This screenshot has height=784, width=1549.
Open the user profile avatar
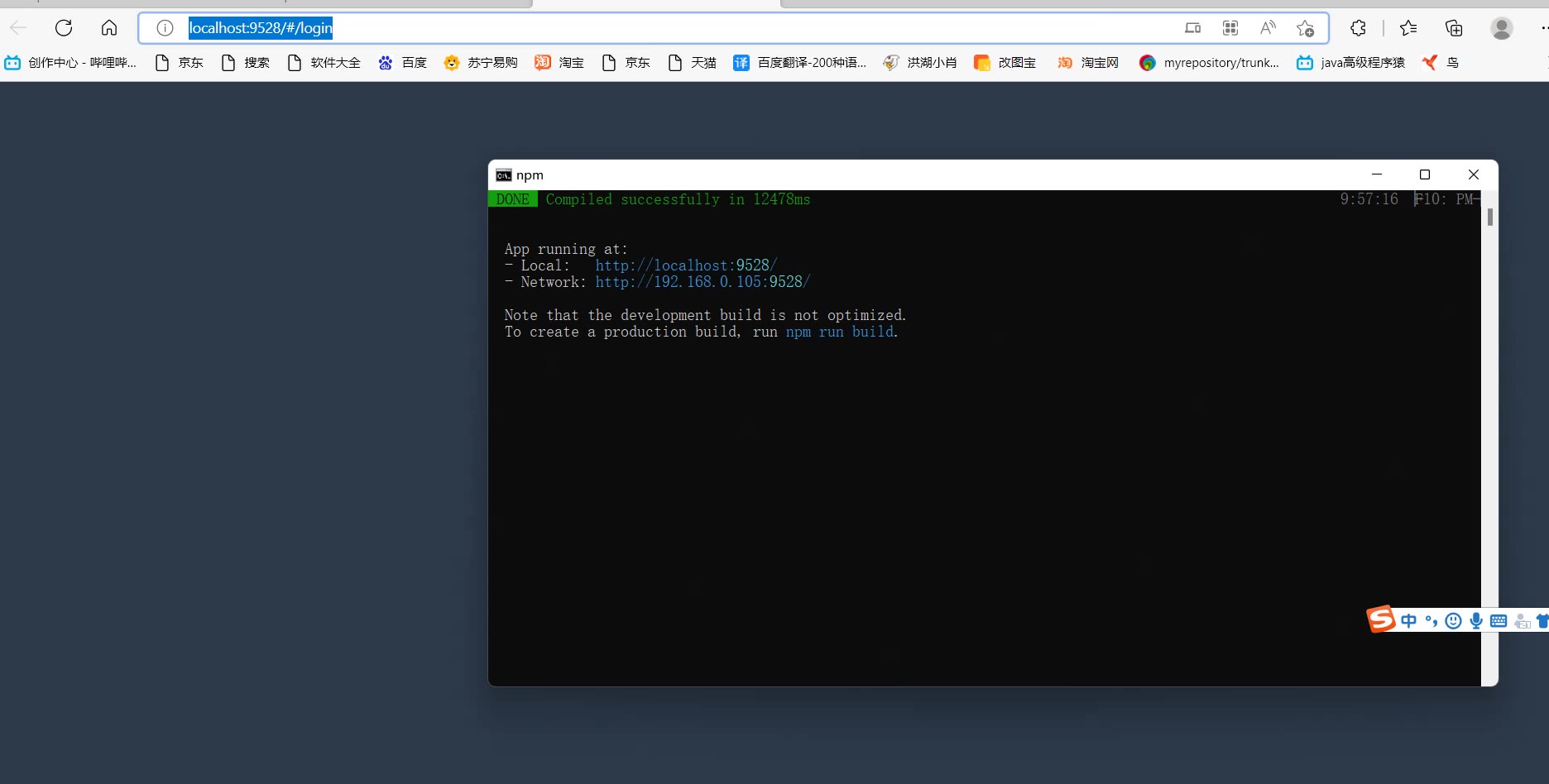pyautogui.click(x=1501, y=28)
